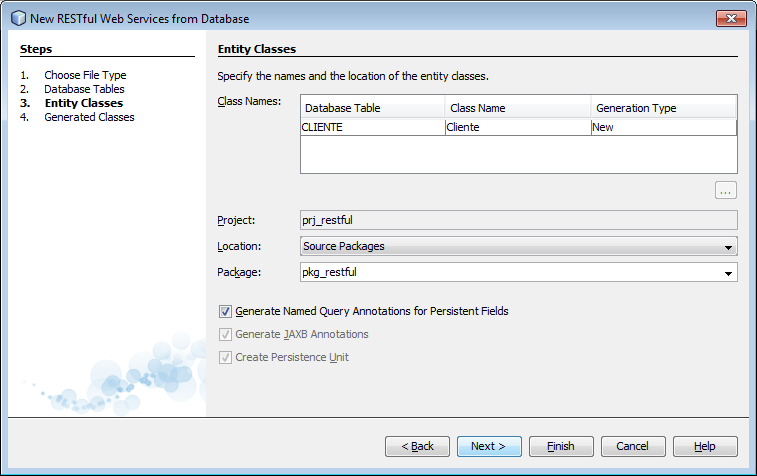Click the Class Name column header
757x476 pixels.
coord(517,108)
